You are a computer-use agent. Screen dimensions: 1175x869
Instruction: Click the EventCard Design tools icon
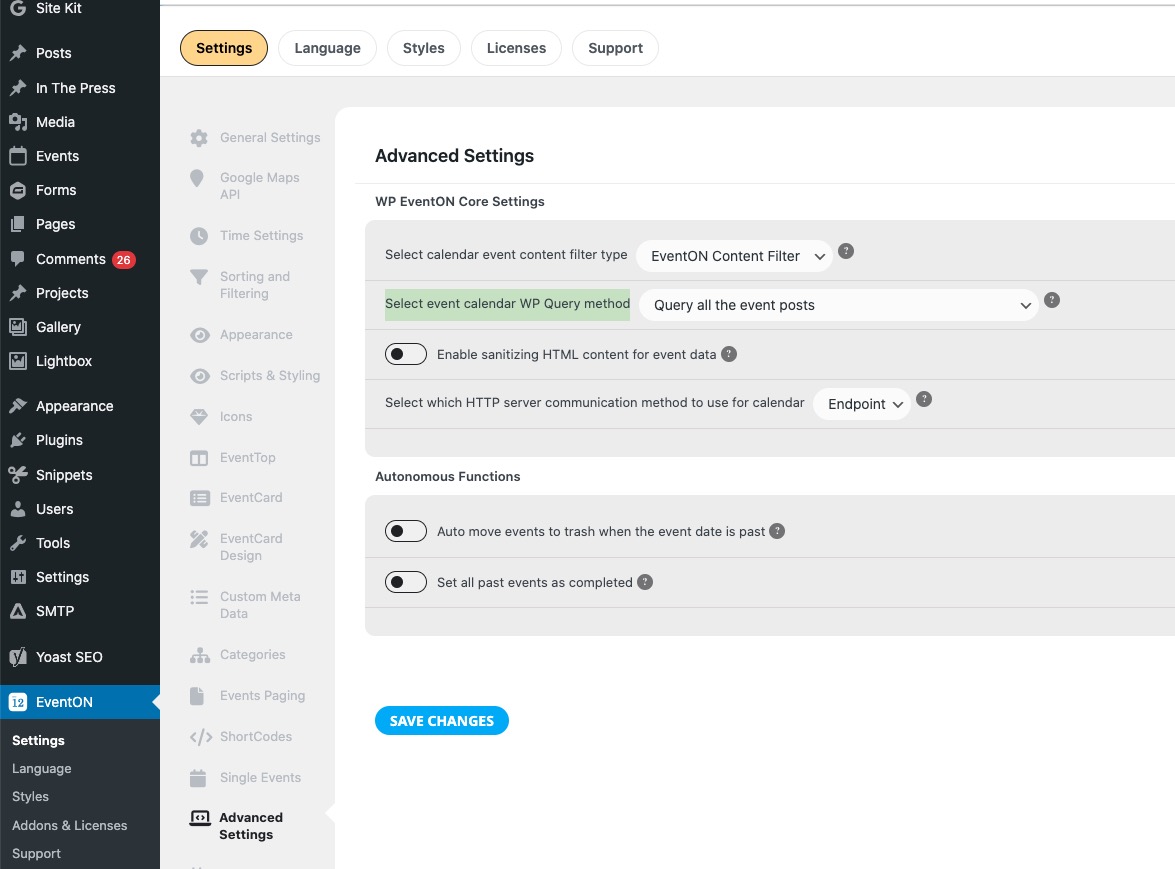coord(199,539)
